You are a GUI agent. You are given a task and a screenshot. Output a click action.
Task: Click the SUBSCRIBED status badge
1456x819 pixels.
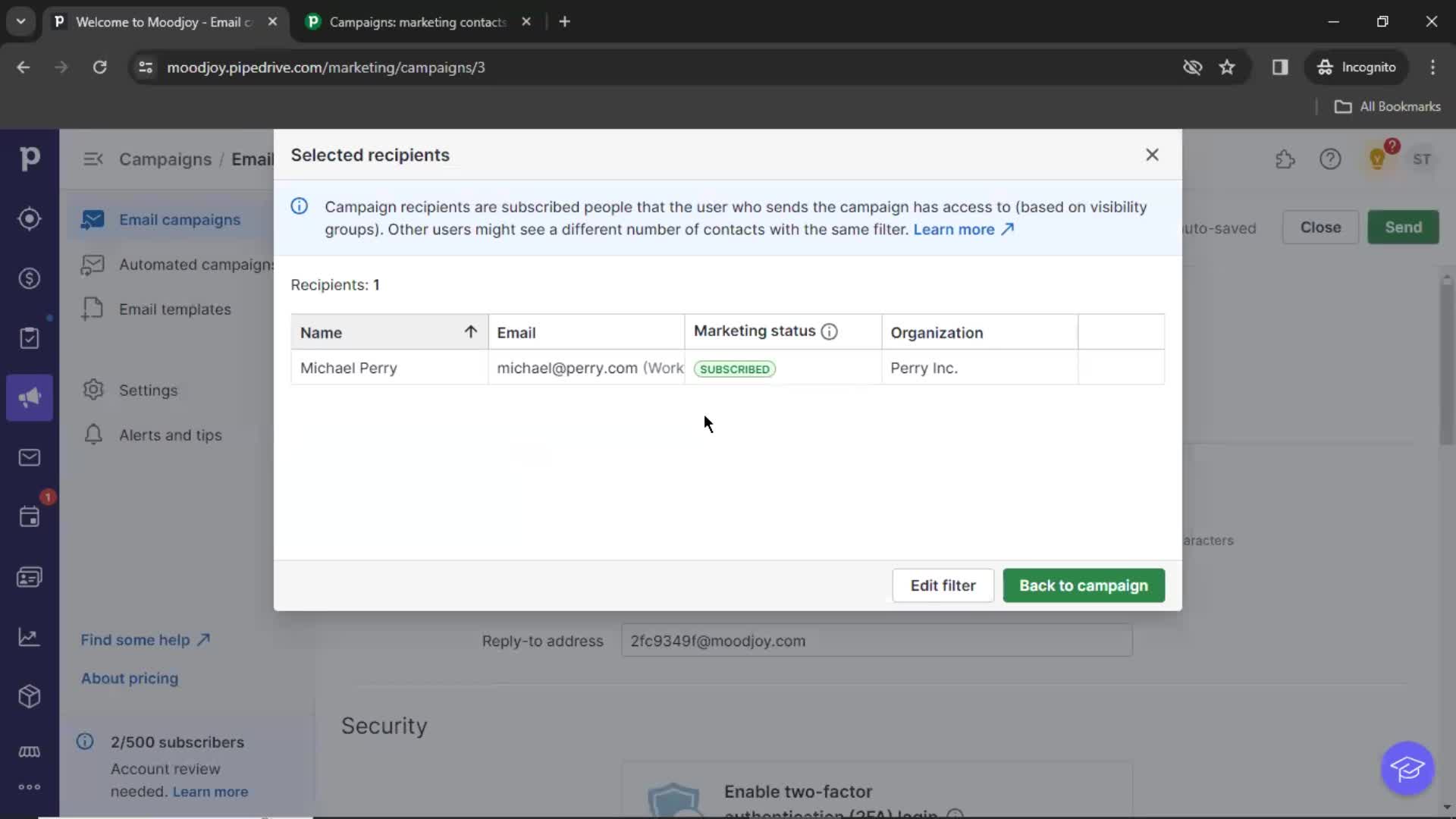(734, 369)
